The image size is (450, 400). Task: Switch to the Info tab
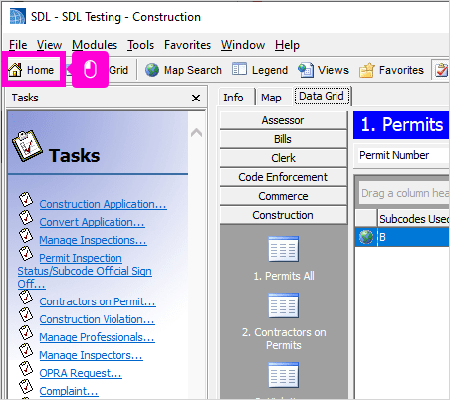coord(233,97)
